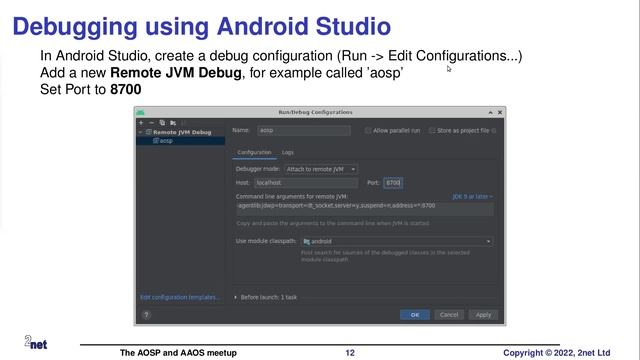
Task: Click the bold text Remote JVM Debug in the slide
Action: [176, 73]
